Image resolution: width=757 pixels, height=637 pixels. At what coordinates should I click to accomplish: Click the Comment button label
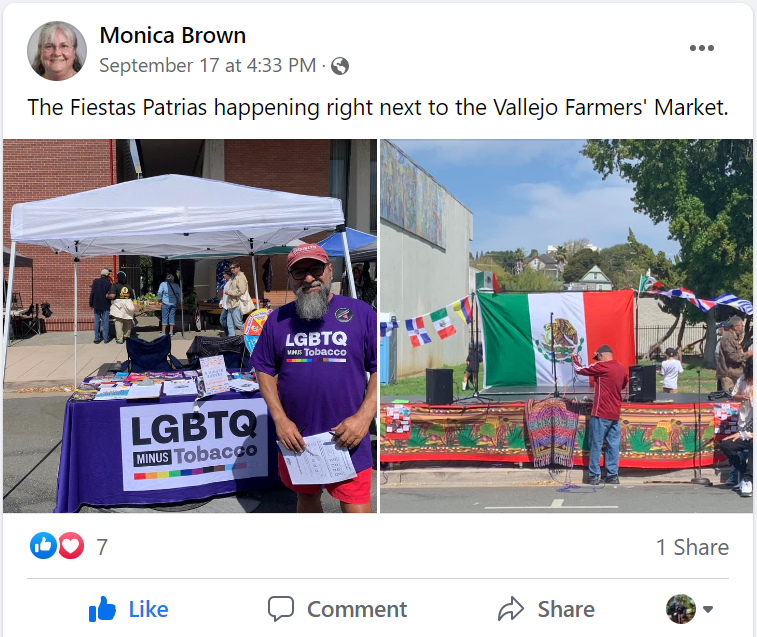pos(357,609)
